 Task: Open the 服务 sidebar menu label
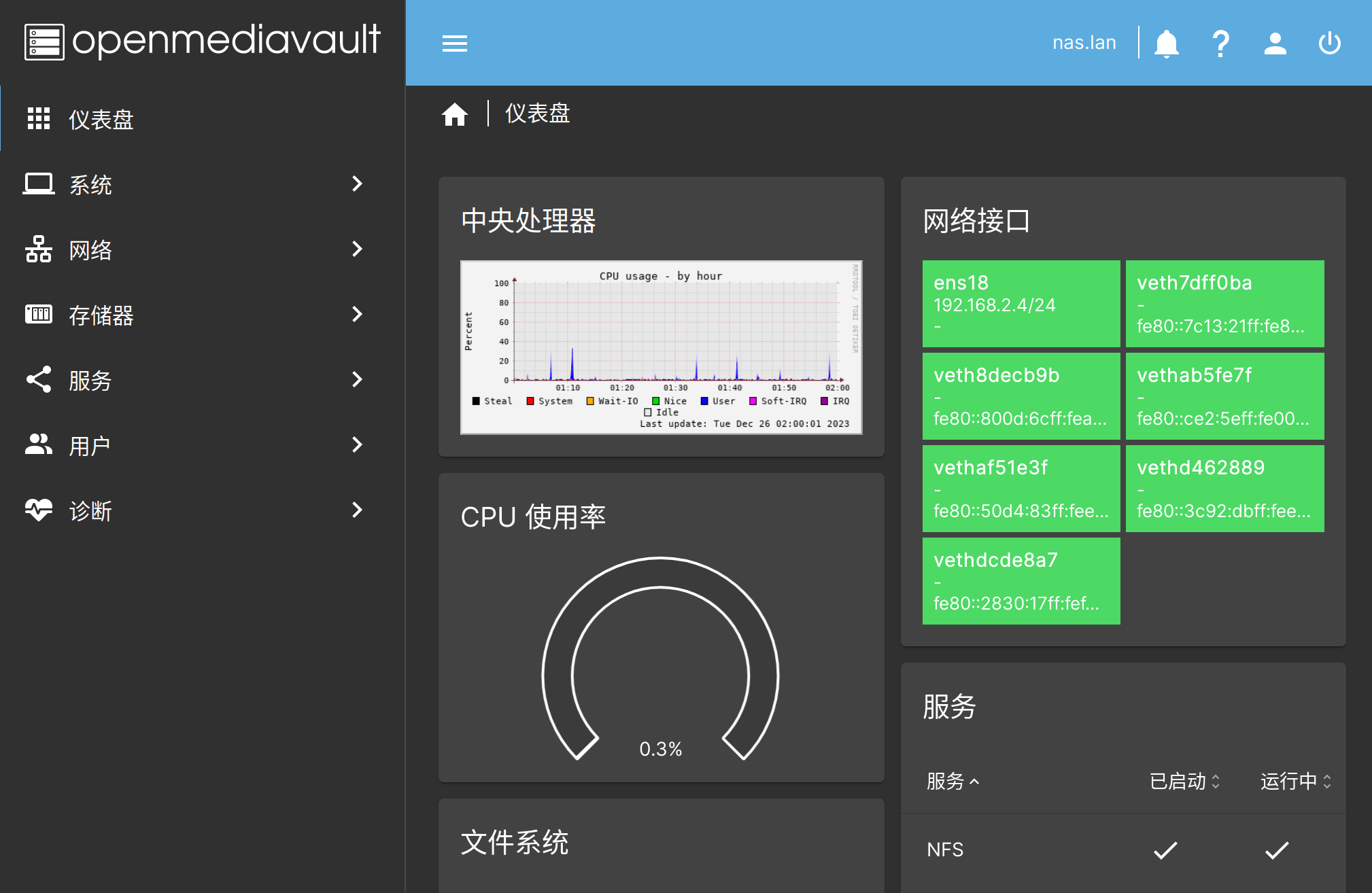(90, 380)
